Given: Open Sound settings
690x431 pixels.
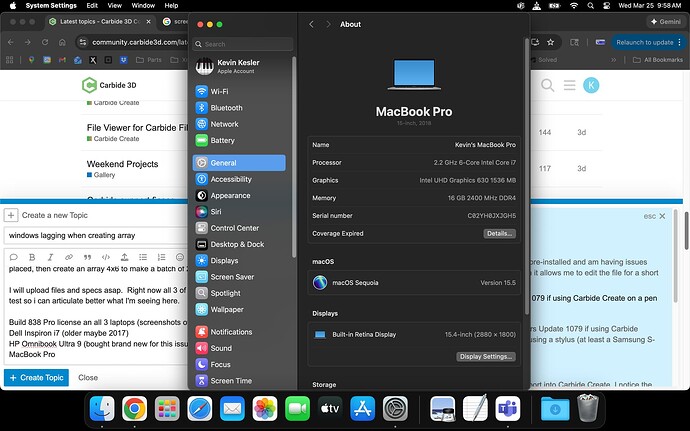Looking at the screenshot, I should tap(240, 348).
